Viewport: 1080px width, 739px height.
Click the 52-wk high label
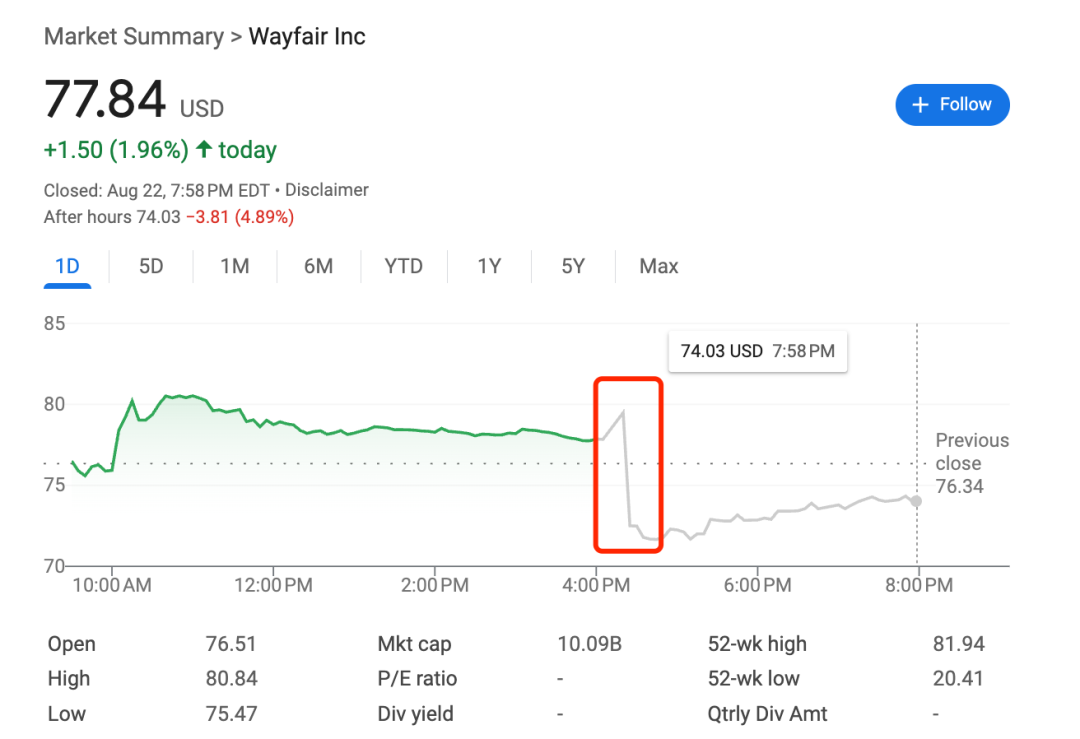[x=757, y=645]
